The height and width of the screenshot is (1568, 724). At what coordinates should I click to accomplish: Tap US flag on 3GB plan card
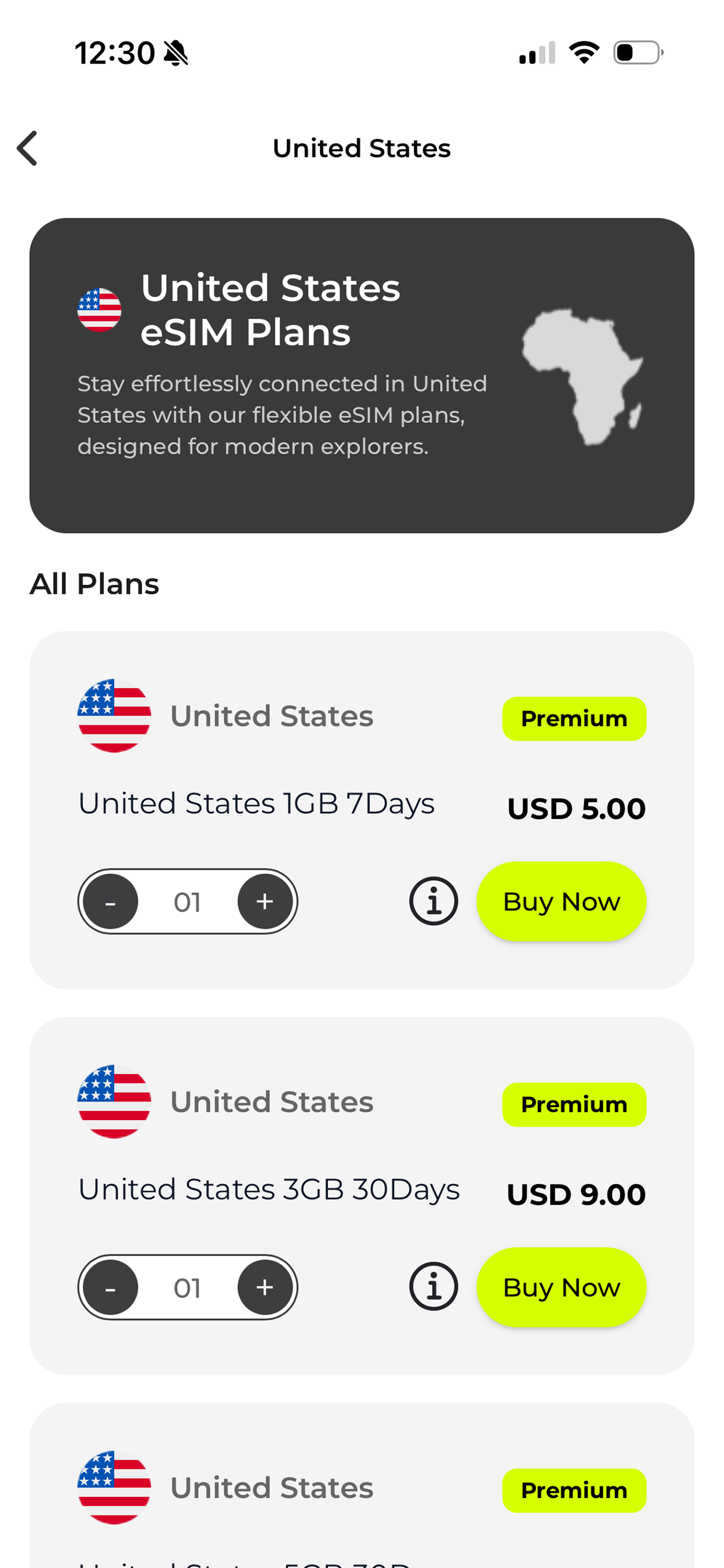pyautogui.click(x=114, y=1102)
